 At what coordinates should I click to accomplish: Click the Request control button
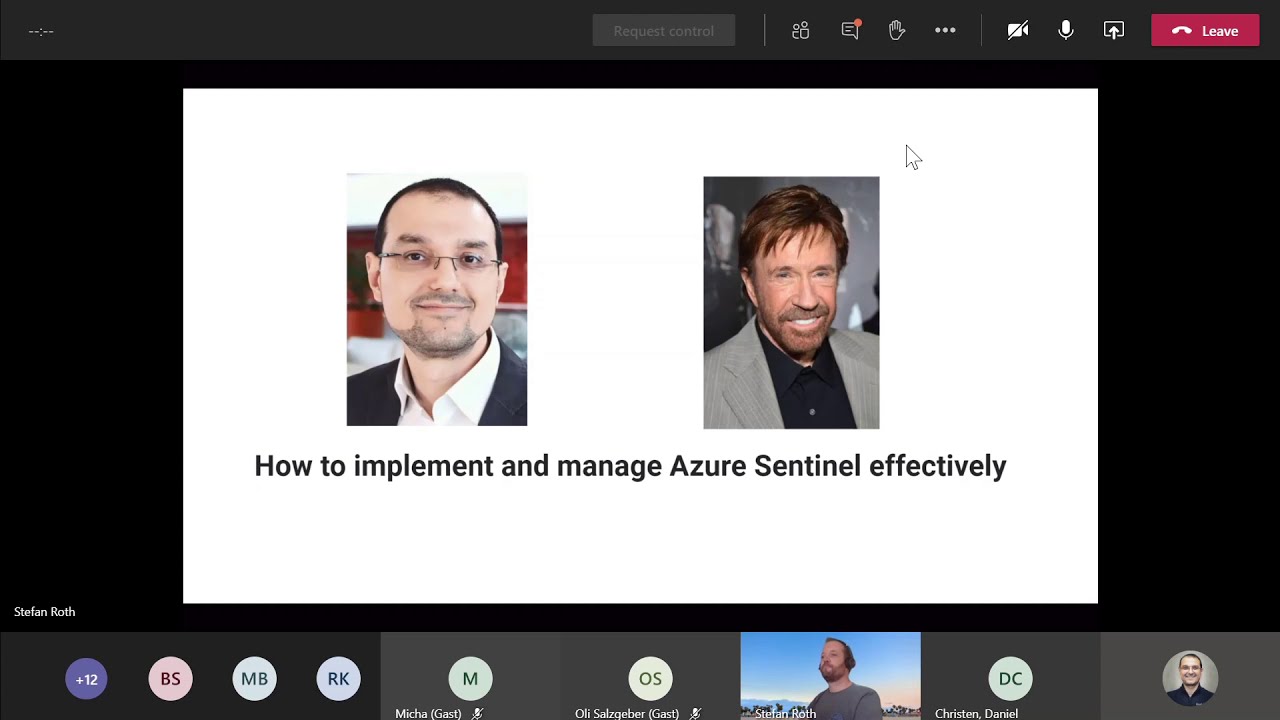click(664, 31)
